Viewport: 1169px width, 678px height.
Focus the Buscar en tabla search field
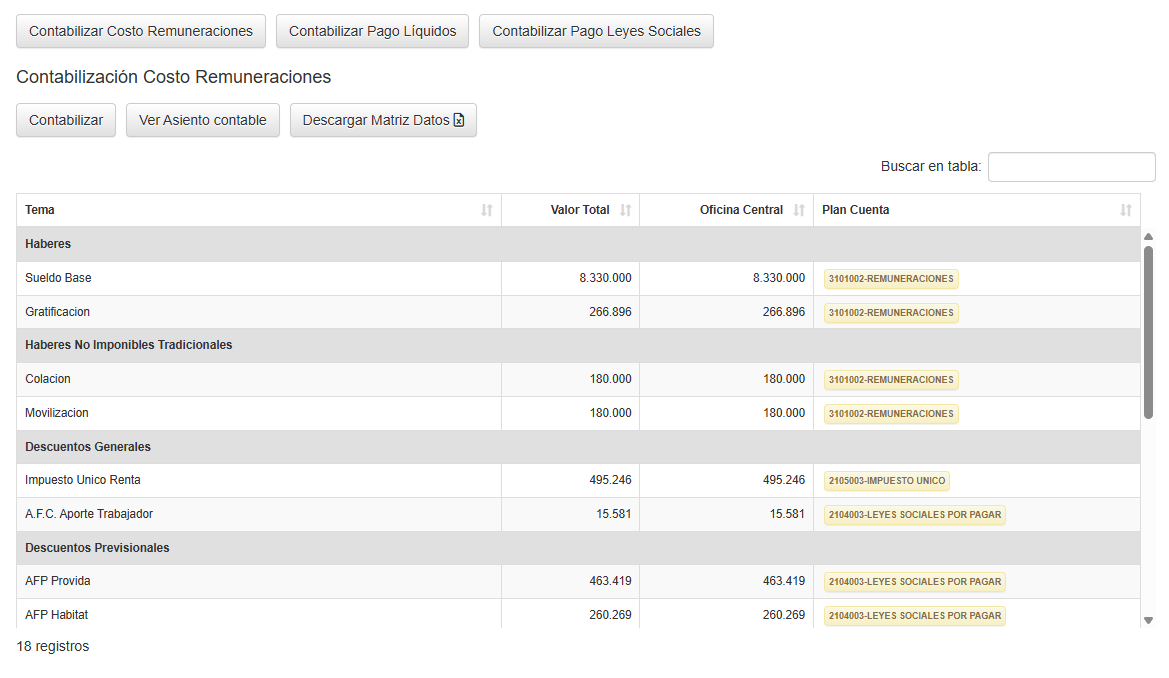(1071, 167)
